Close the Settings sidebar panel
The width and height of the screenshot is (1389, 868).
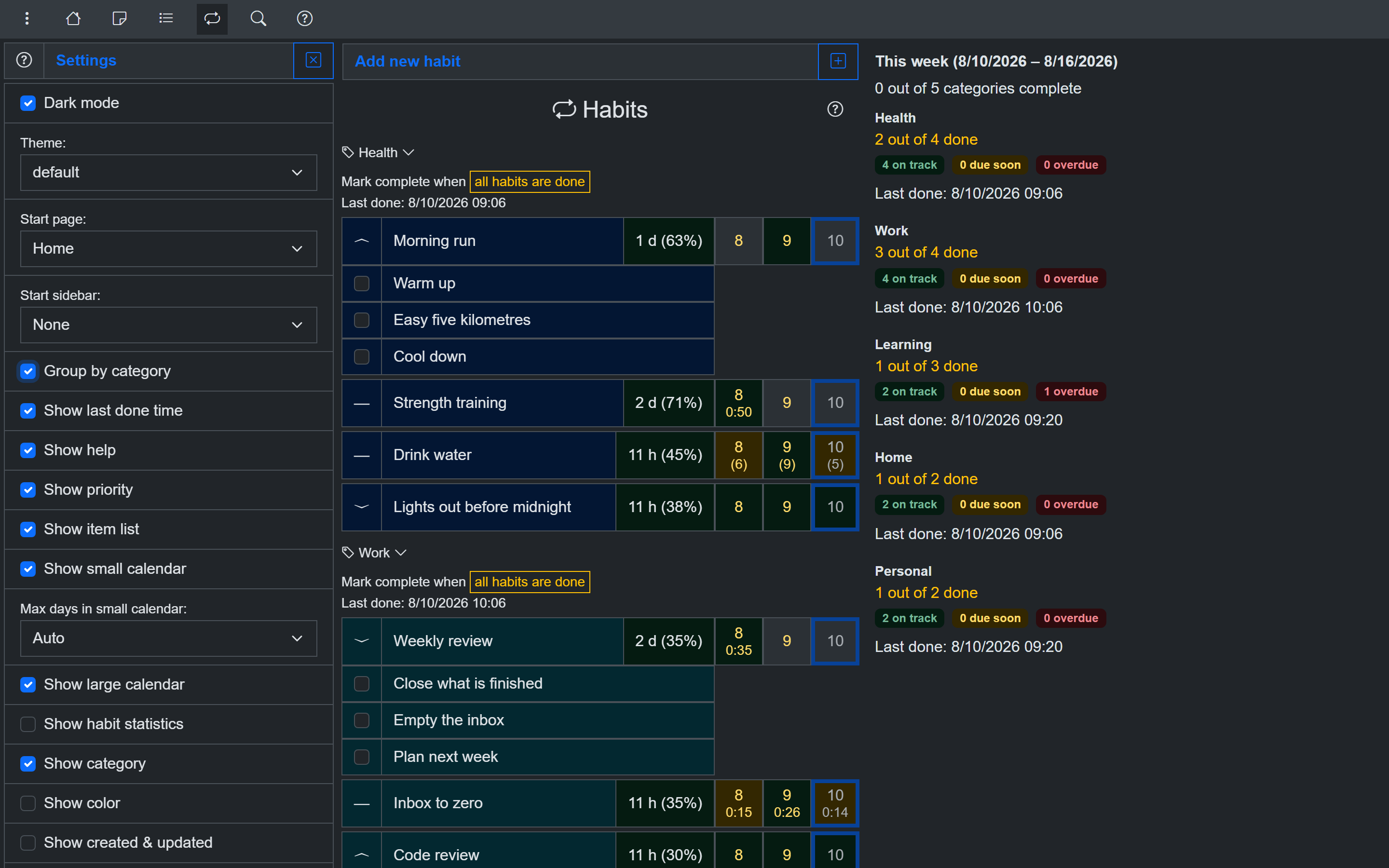click(313, 60)
